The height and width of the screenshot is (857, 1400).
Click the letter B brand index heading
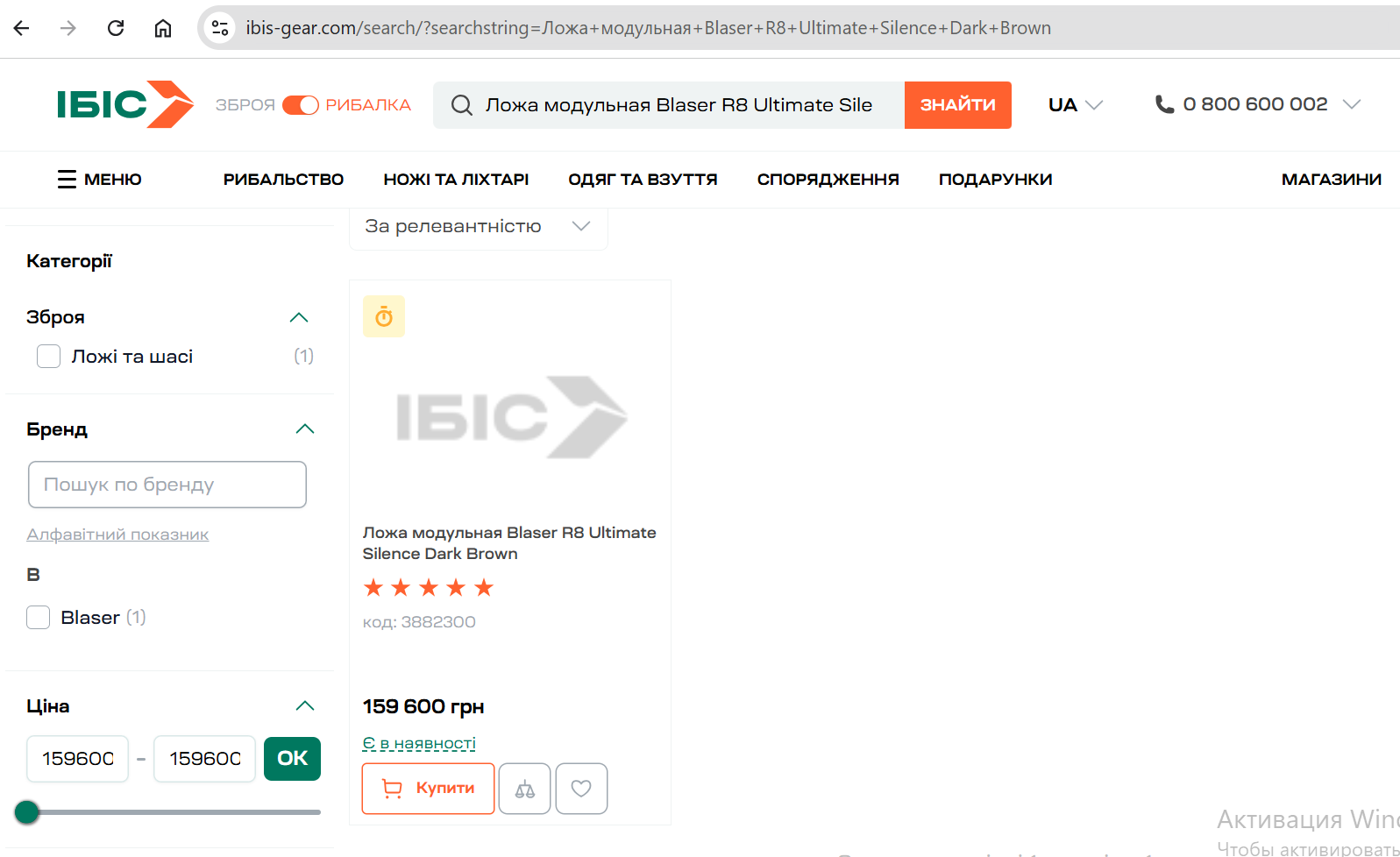[x=33, y=575]
